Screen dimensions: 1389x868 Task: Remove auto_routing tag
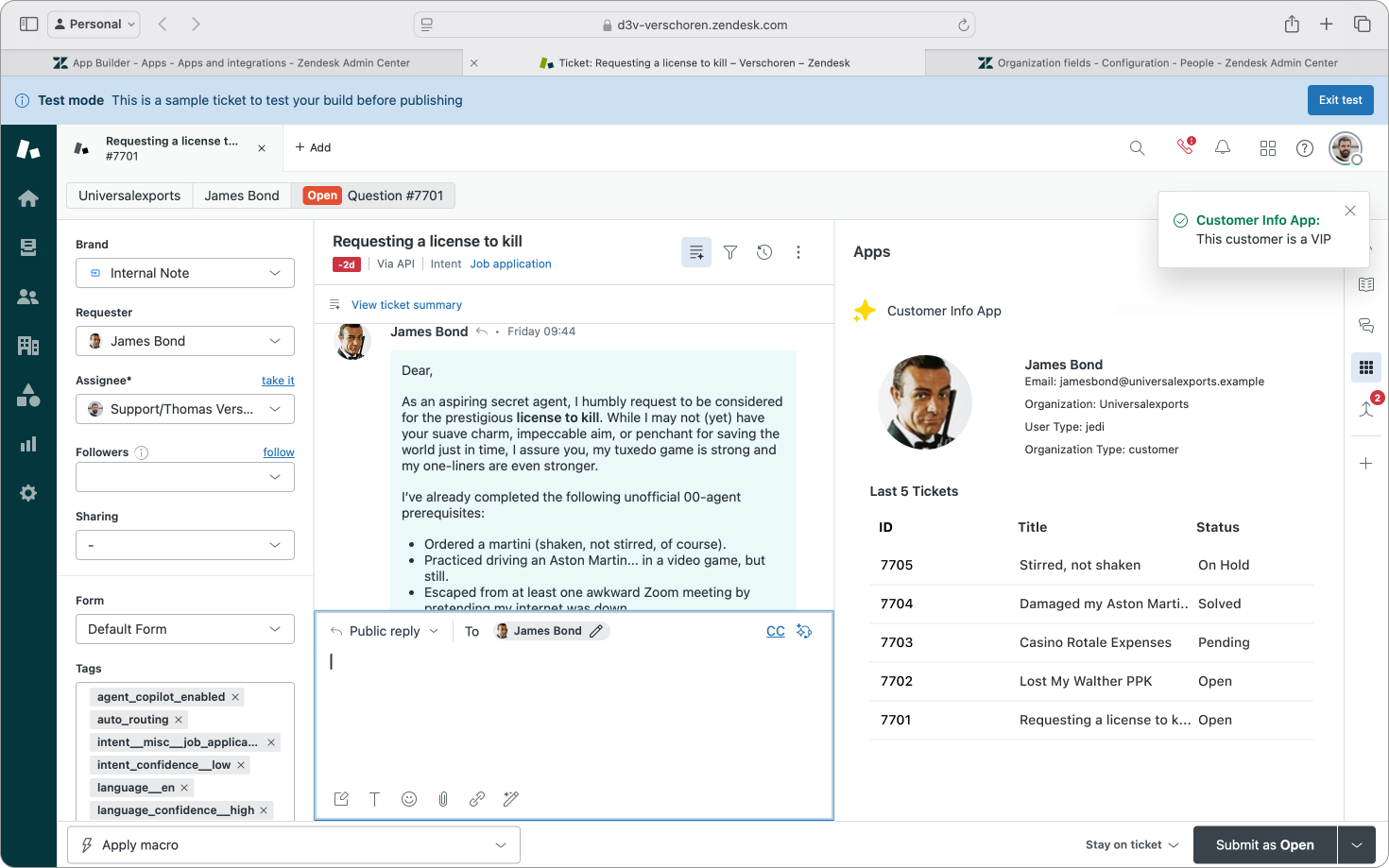[x=179, y=720]
